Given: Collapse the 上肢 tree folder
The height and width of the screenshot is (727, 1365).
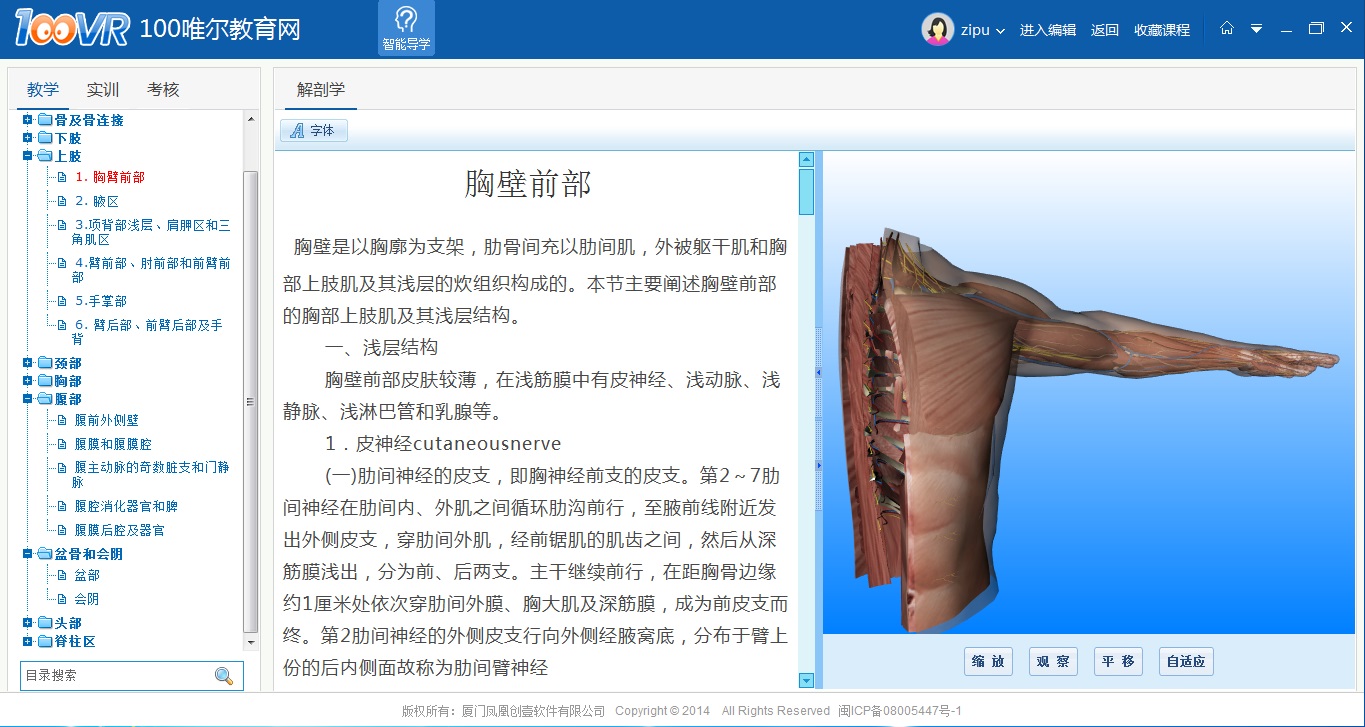Looking at the screenshot, I should coord(28,156).
